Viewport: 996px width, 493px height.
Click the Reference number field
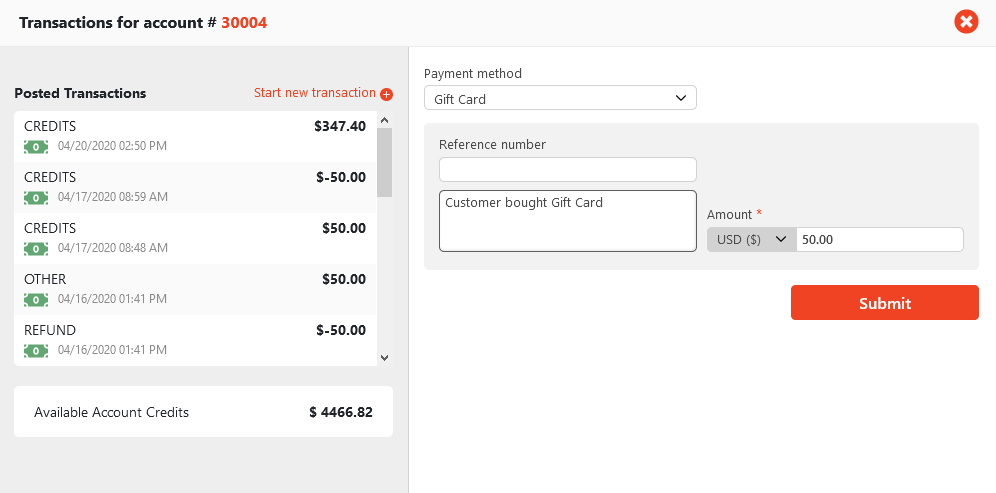[567, 169]
